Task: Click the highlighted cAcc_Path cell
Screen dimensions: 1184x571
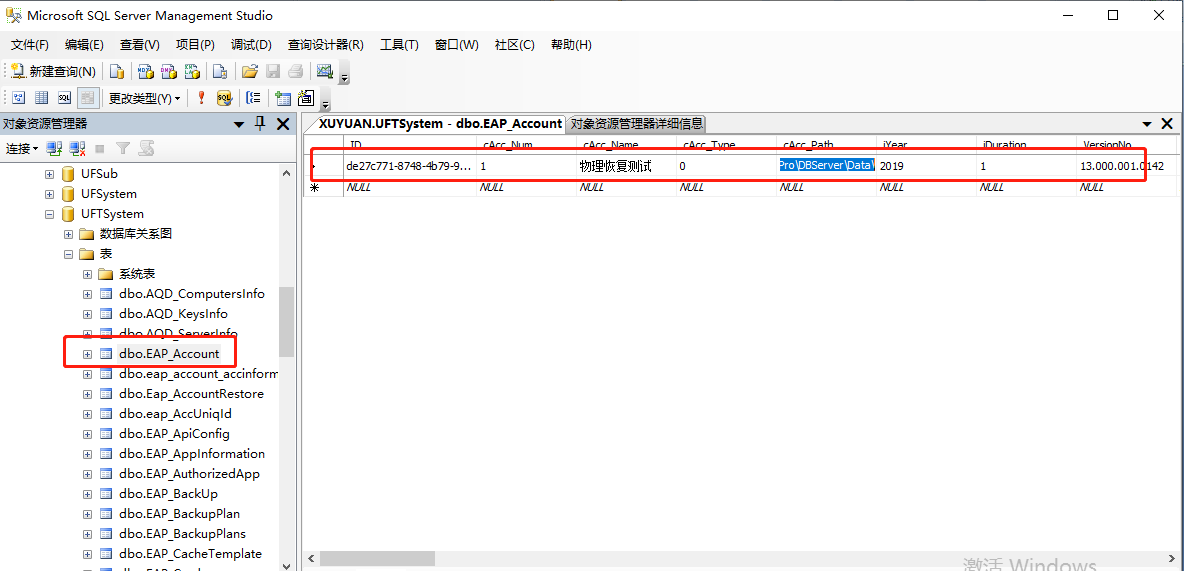Action: pyautogui.click(x=826, y=166)
